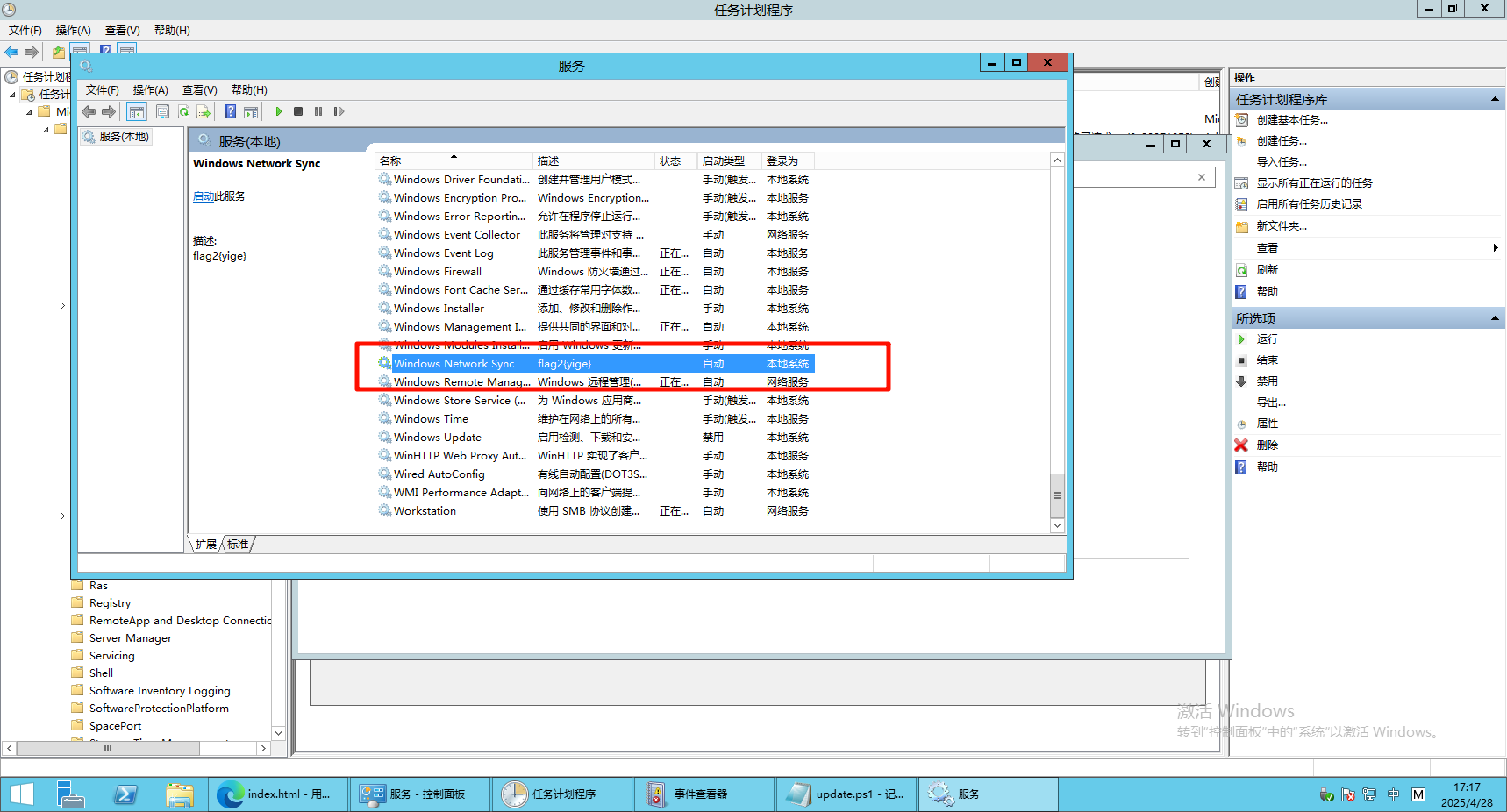Click 禁用 in the selected item actions

coord(1267,381)
